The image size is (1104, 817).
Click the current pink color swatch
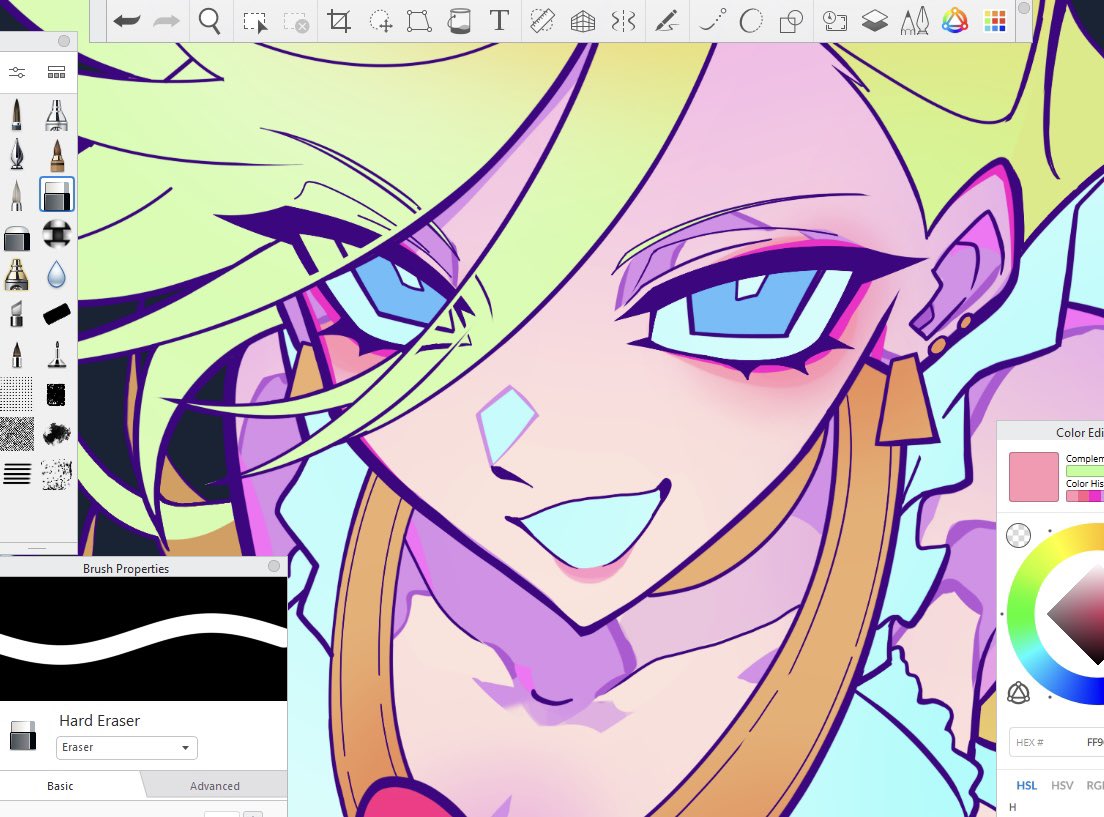click(x=1034, y=477)
